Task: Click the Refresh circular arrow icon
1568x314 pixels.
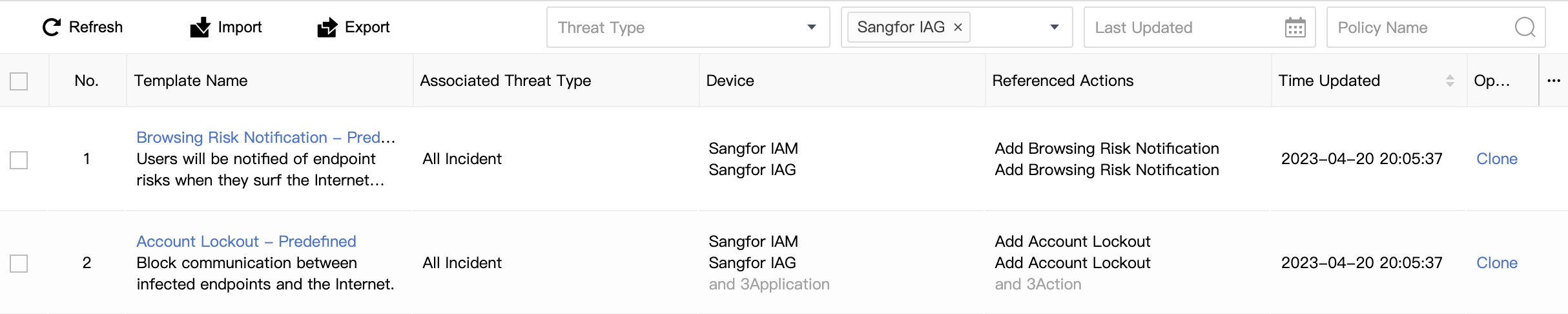Action: click(x=51, y=27)
